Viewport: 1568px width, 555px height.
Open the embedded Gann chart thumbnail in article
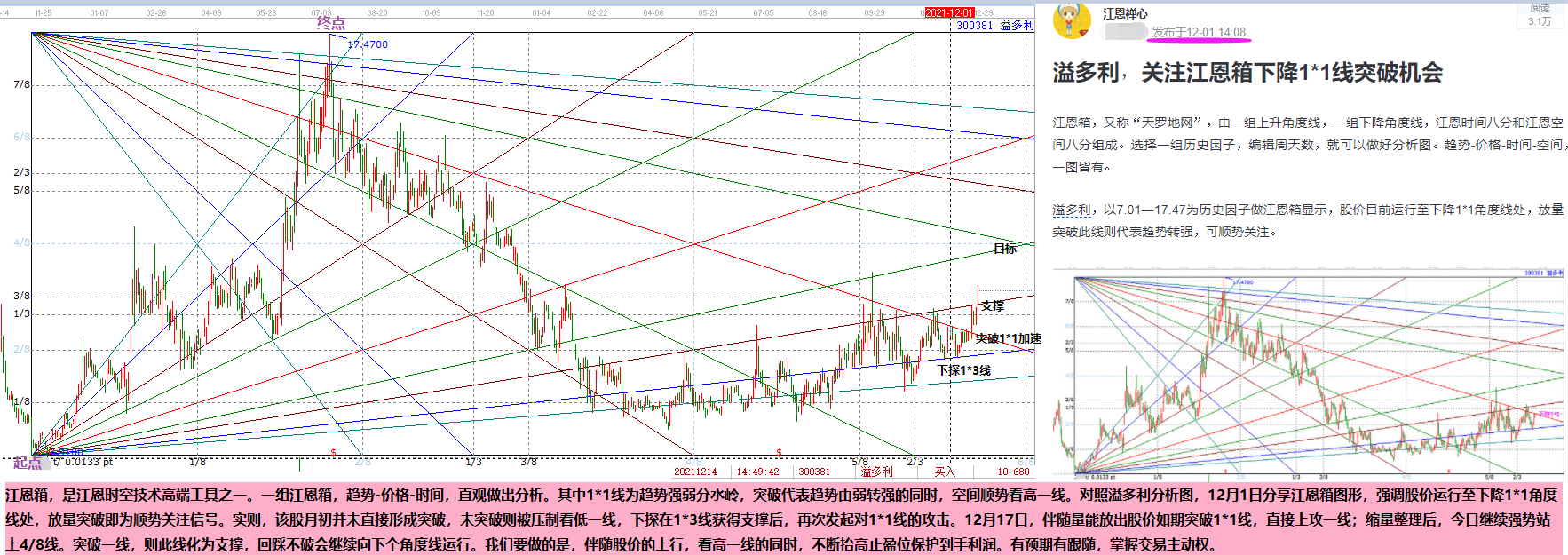tap(1308, 373)
